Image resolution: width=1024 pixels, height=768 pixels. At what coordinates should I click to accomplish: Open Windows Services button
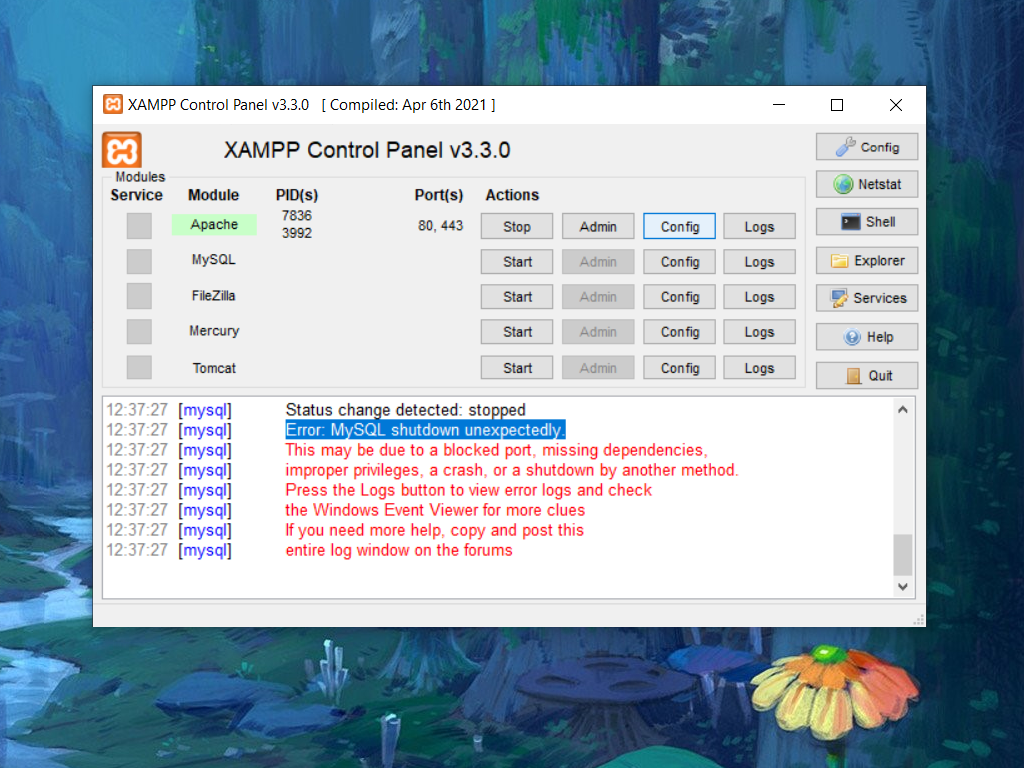click(867, 298)
